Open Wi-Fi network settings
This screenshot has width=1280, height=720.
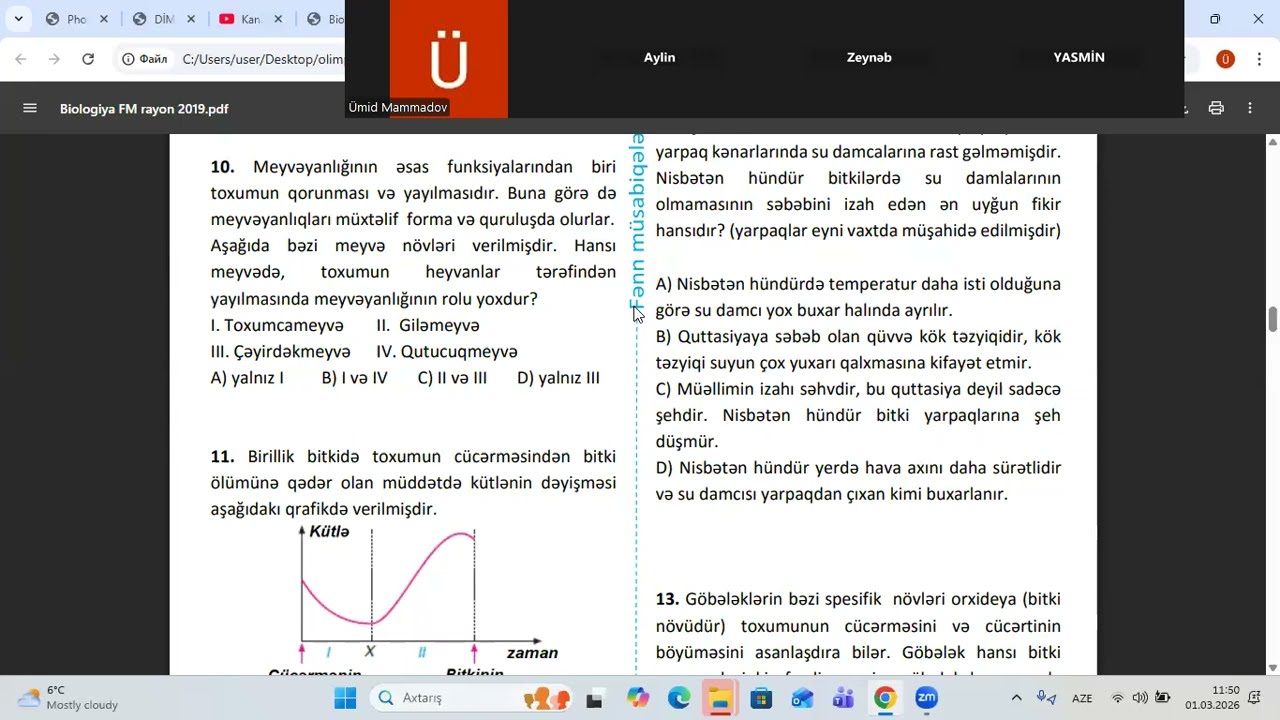pos(1118,698)
